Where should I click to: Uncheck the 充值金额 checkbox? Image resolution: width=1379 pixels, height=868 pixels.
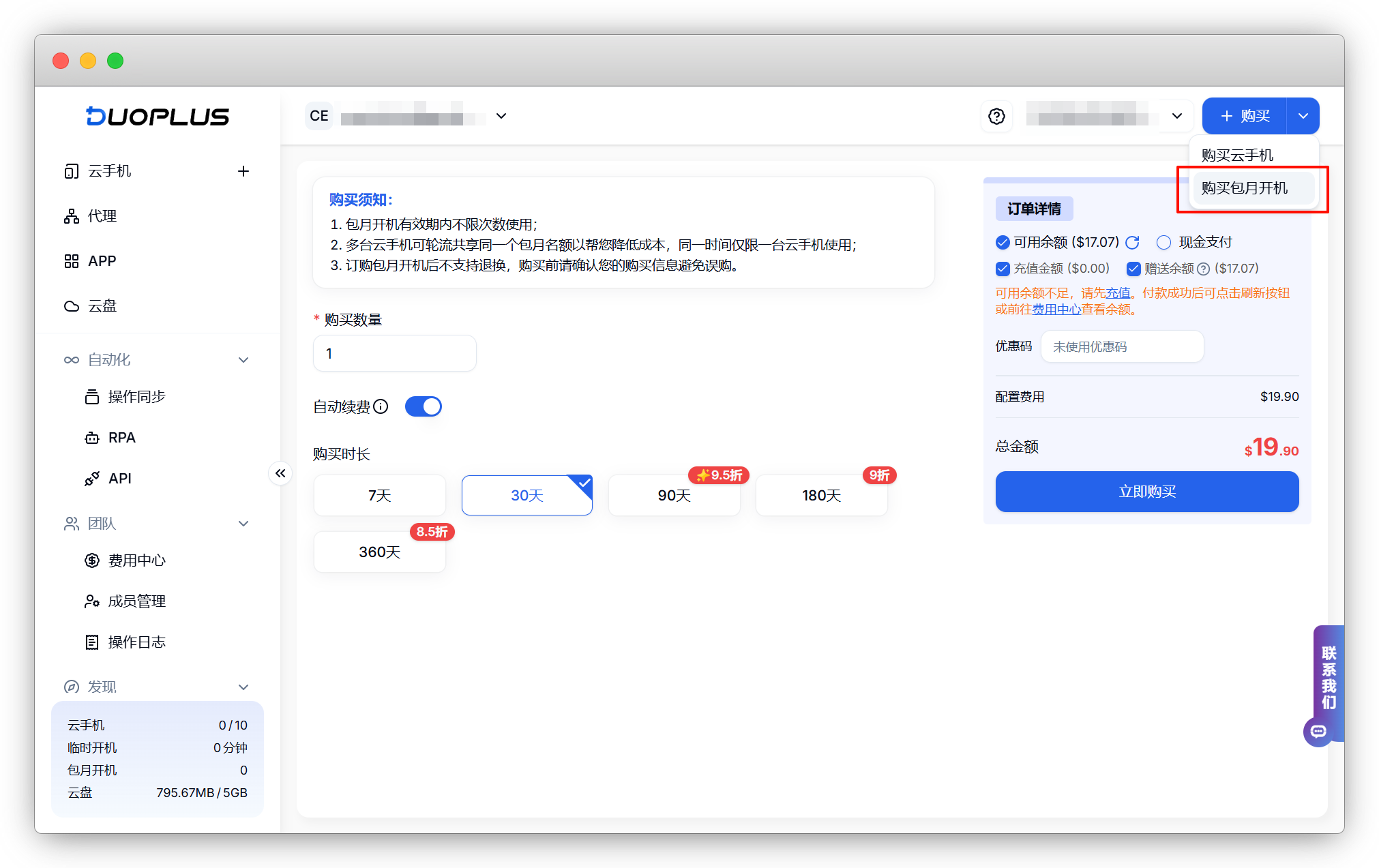pos(1003,269)
